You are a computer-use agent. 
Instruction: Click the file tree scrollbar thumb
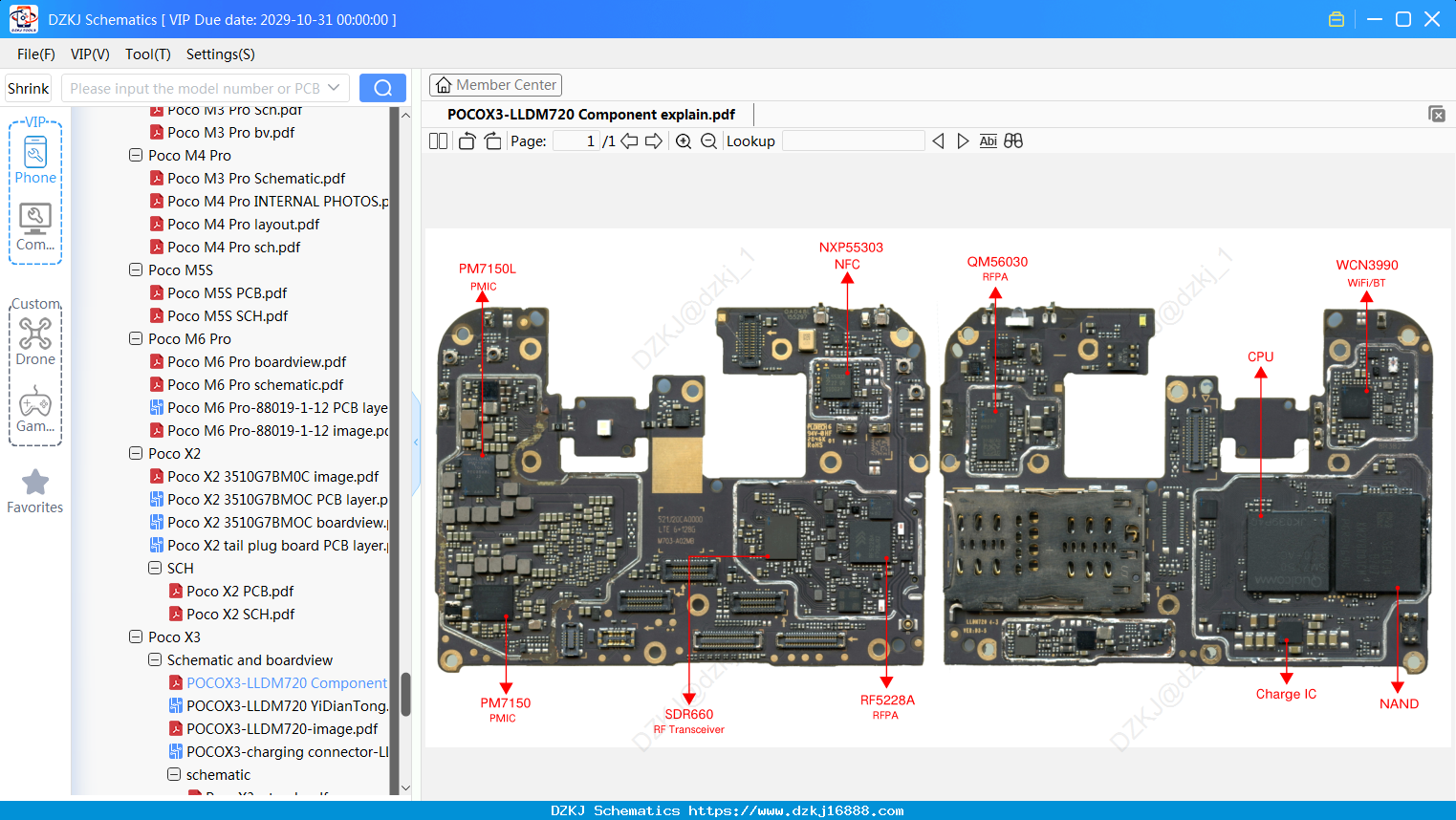(x=405, y=695)
